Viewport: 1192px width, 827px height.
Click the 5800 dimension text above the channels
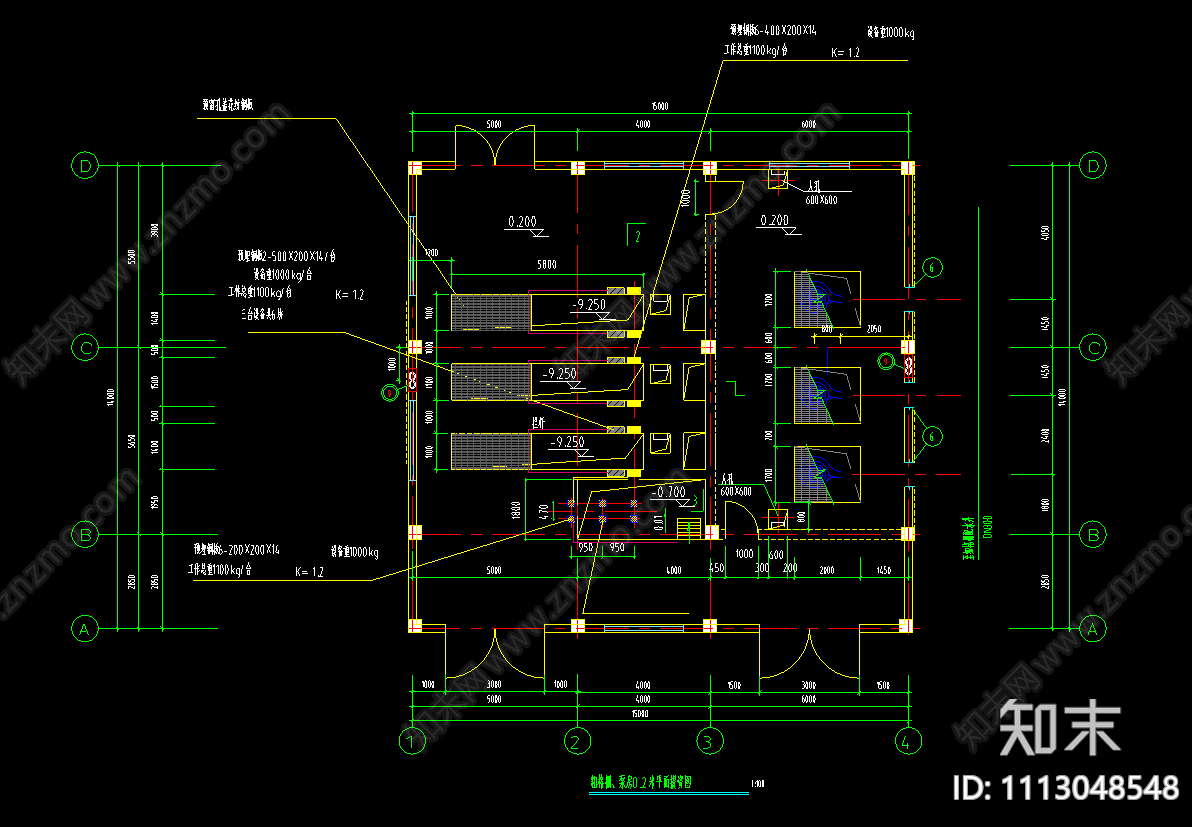547,265
